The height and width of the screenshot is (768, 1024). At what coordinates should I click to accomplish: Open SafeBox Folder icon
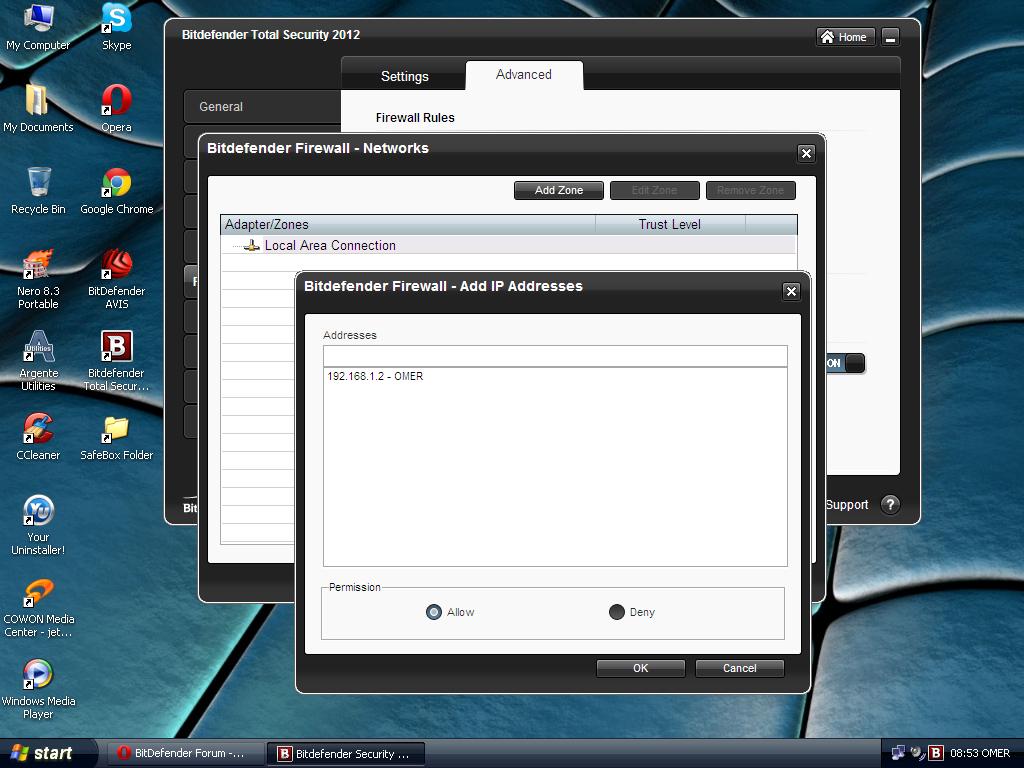point(116,437)
